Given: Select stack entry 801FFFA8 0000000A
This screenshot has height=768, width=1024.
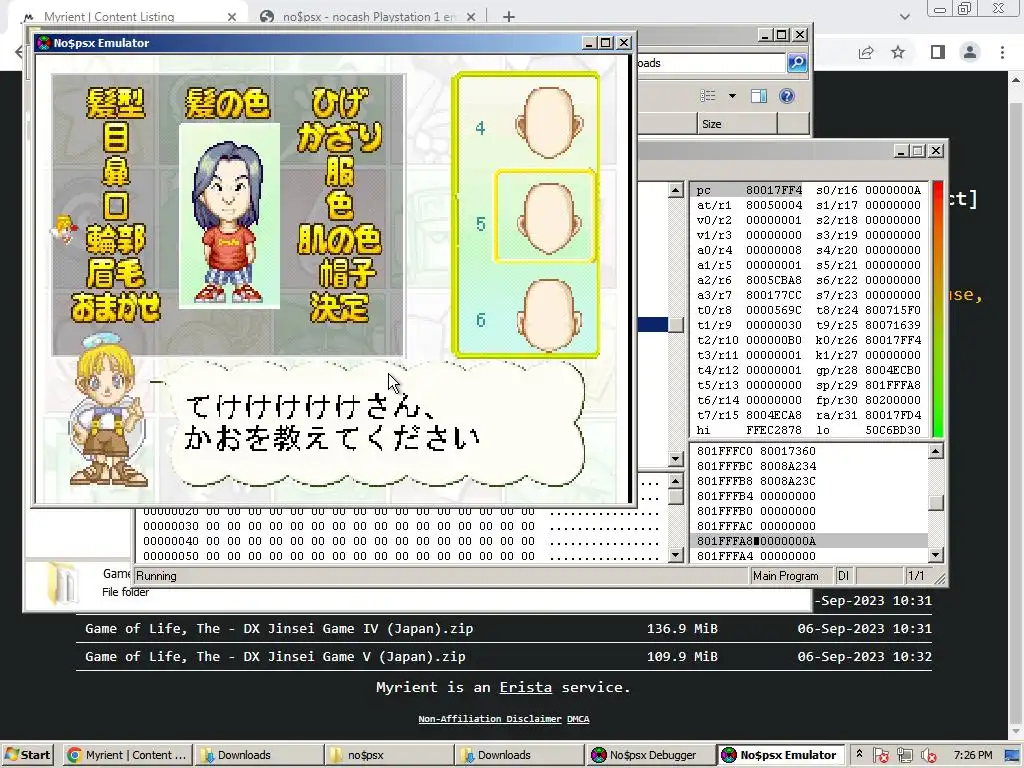Looking at the screenshot, I should (x=809, y=541).
